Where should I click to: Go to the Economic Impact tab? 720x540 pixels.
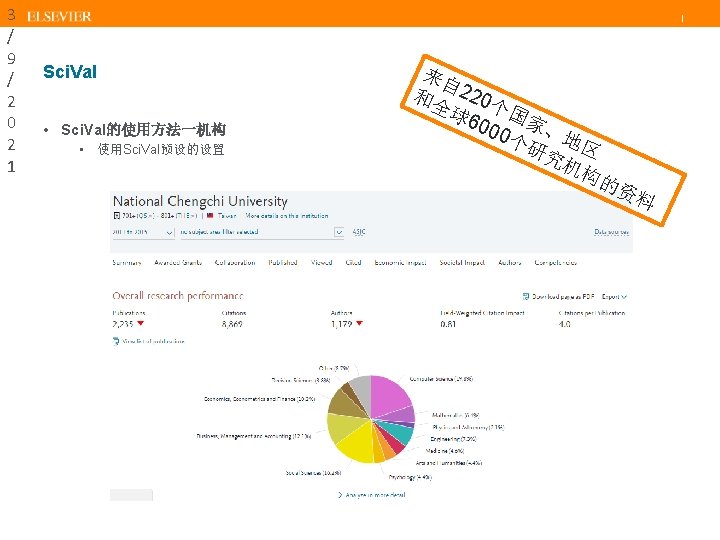400,263
